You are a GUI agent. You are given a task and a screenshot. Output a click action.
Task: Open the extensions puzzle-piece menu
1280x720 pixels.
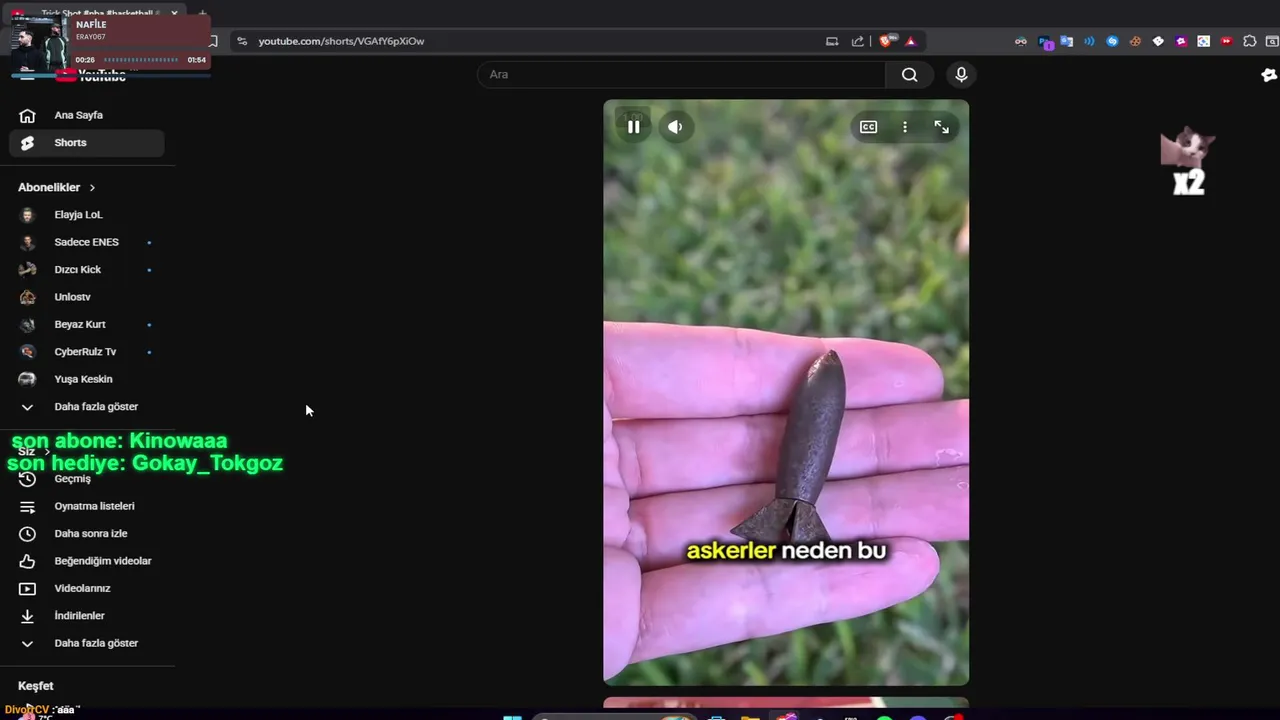tap(1250, 41)
